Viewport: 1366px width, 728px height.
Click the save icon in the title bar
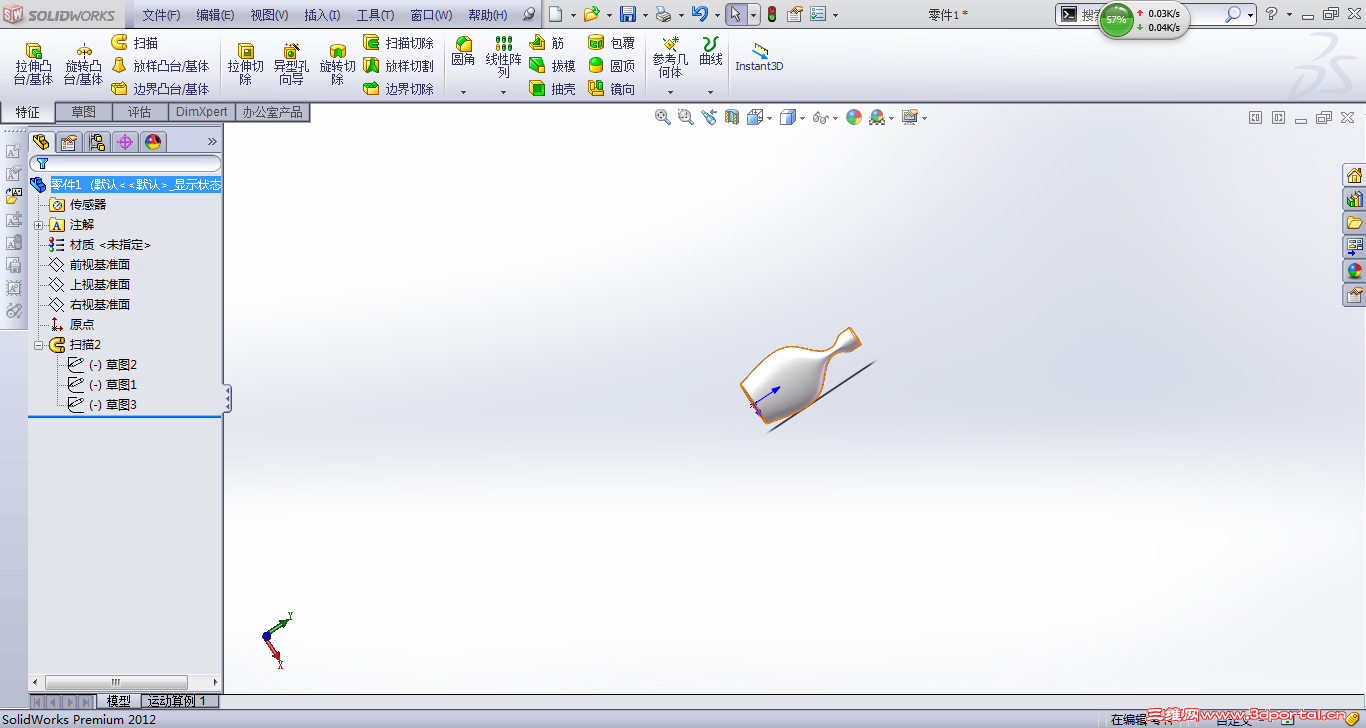point(628,14)
